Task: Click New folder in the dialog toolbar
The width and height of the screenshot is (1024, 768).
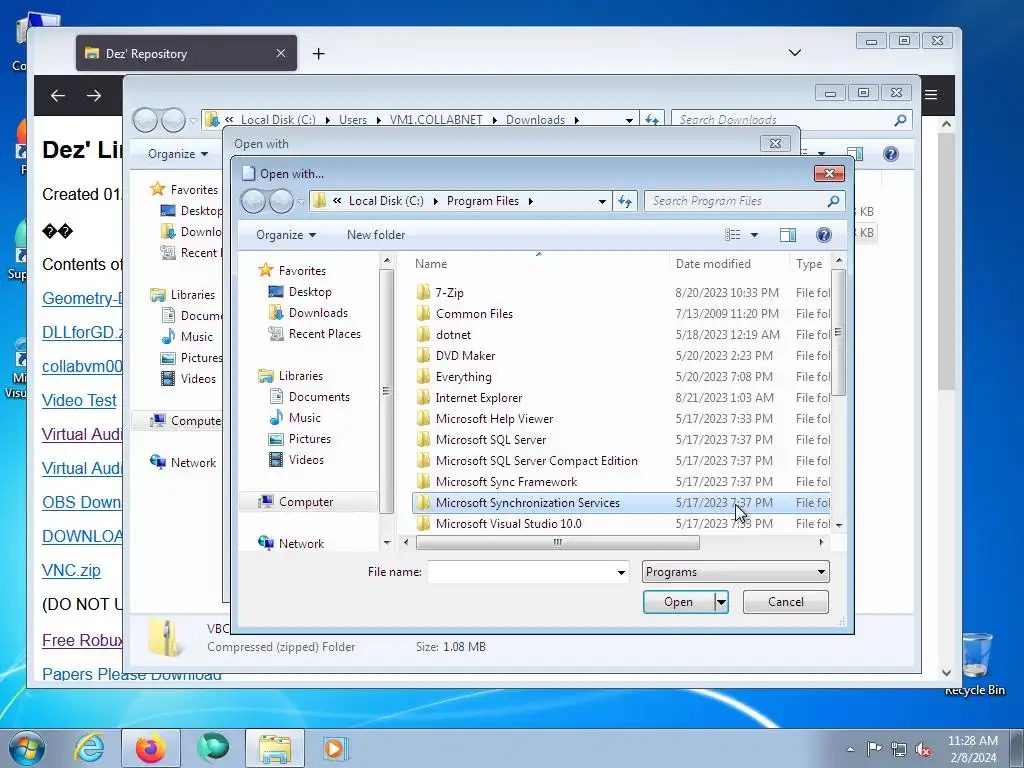Action: [376, 235]
